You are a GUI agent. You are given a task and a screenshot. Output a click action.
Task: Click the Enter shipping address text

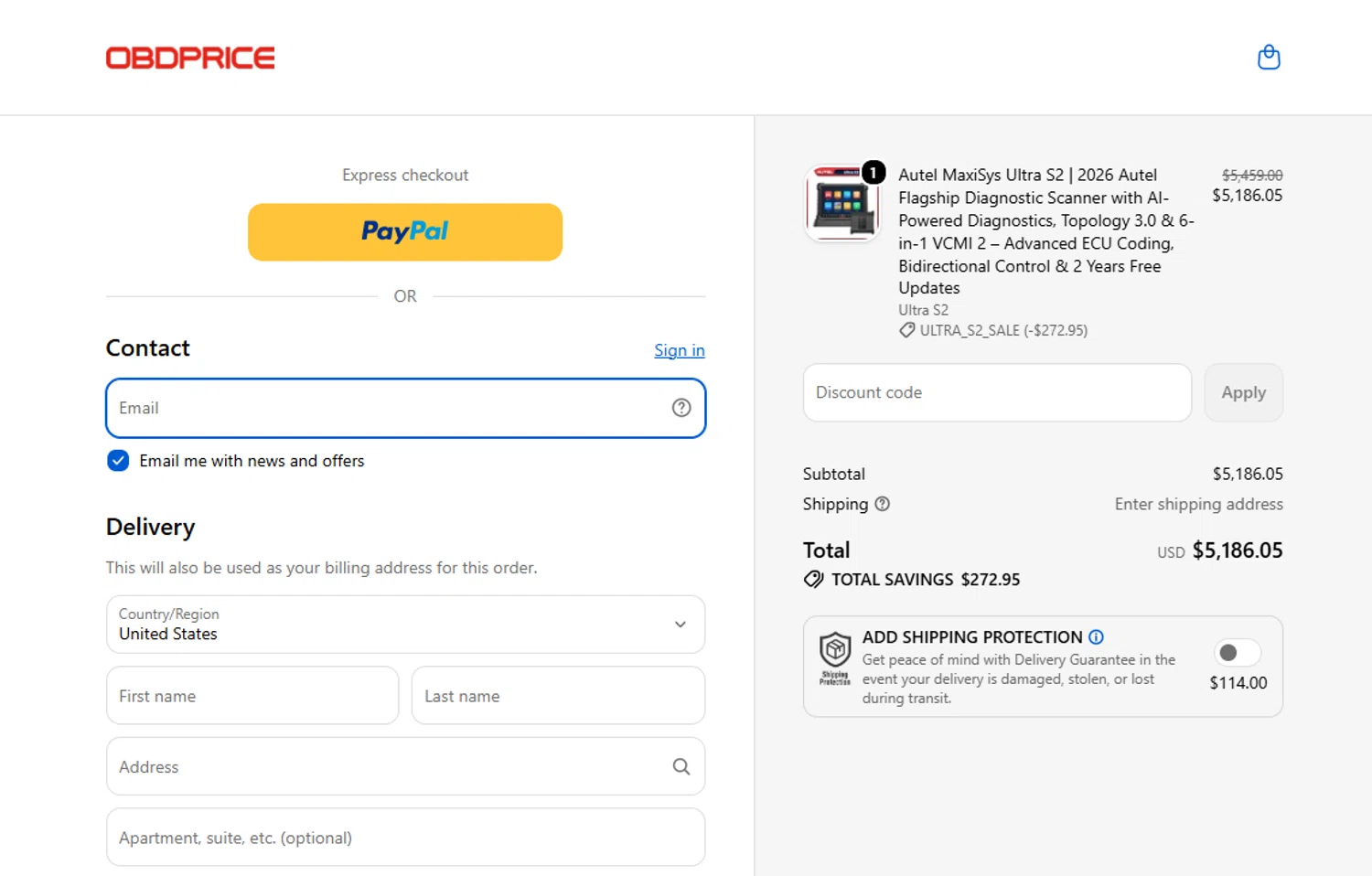tap(1198, 504)
